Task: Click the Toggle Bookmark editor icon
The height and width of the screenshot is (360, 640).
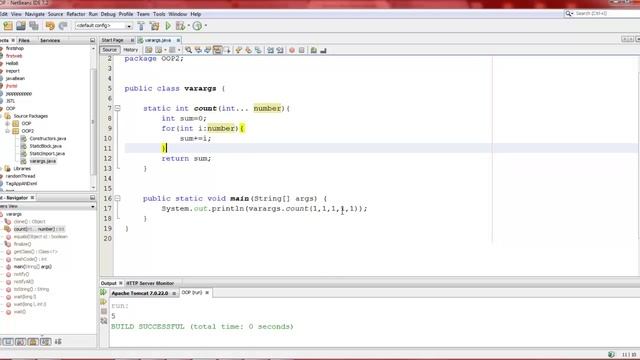Action: (258, 50)
